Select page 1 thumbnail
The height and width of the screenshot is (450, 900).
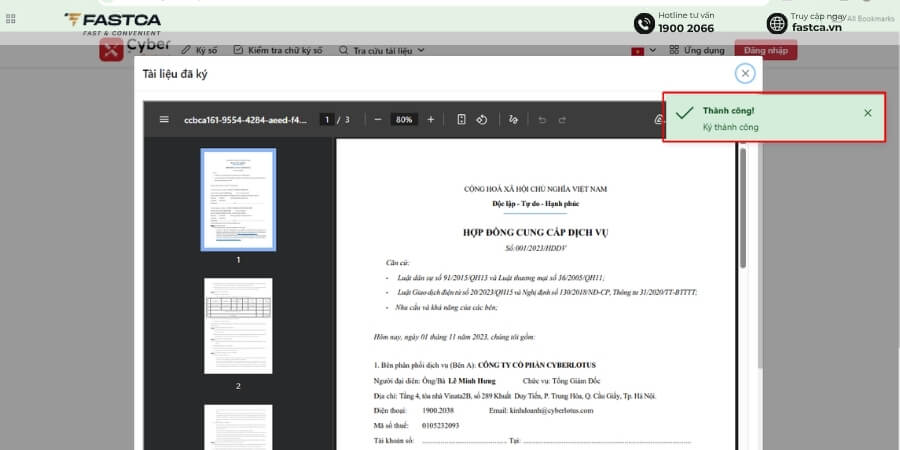(238, 199)
